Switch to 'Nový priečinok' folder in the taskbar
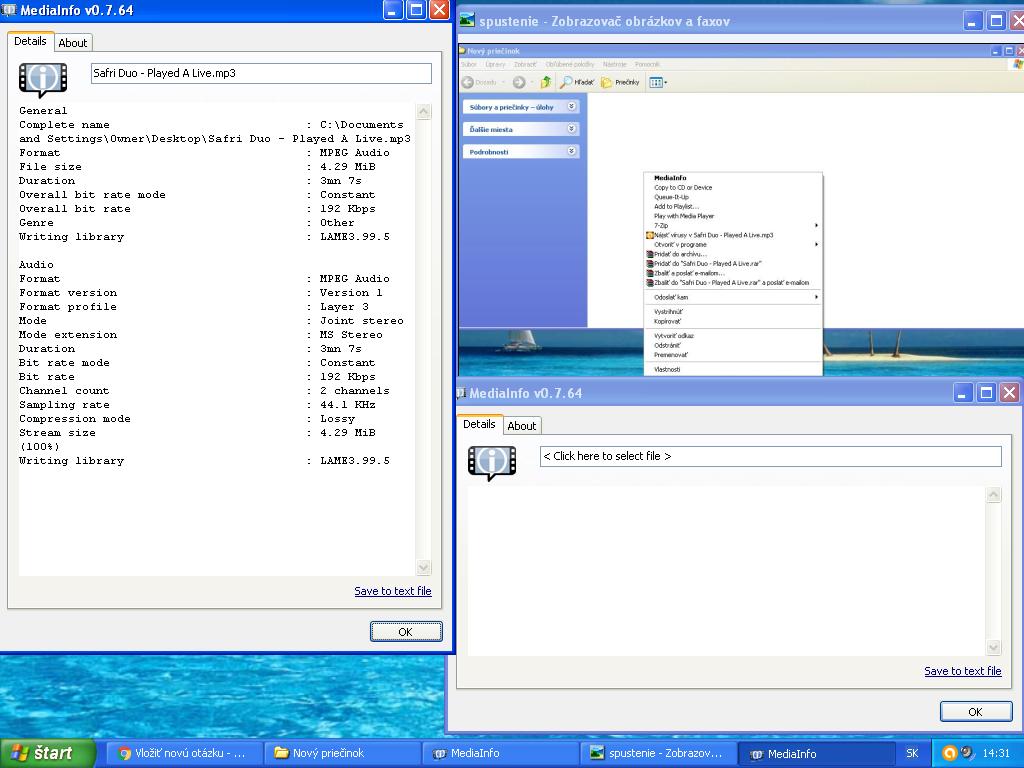Image resolution: width=1024 pixels, height=768 pixels. click(x=337, y=753)
